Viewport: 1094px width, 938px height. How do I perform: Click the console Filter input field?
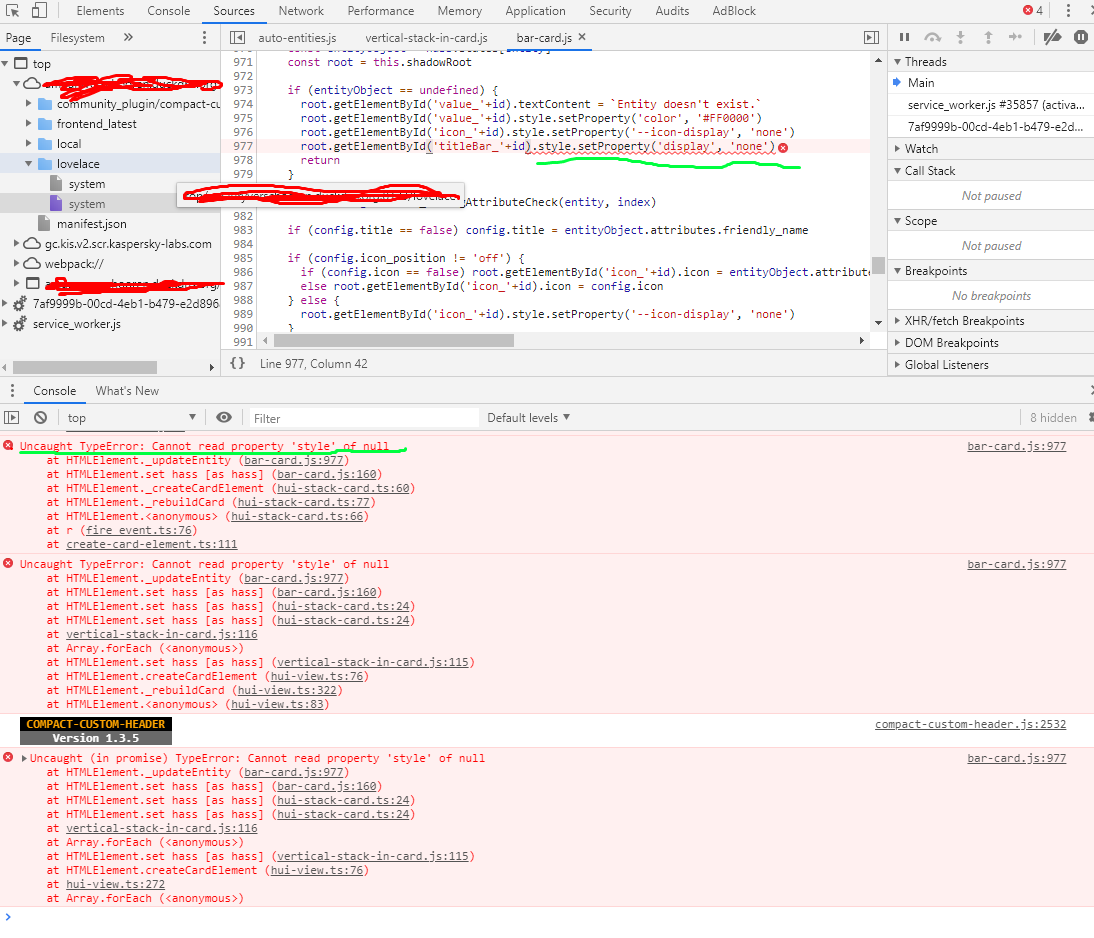[x=360, y=418]
